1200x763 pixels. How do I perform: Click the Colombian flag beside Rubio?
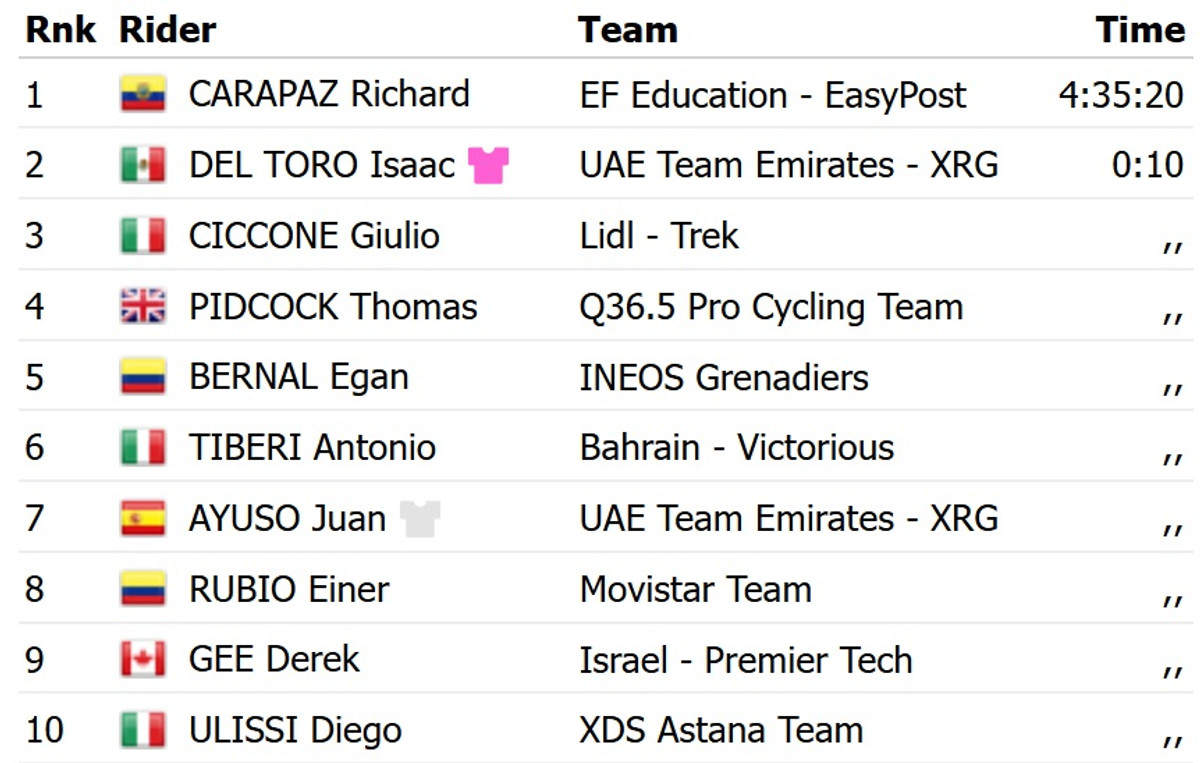point(143,590)
